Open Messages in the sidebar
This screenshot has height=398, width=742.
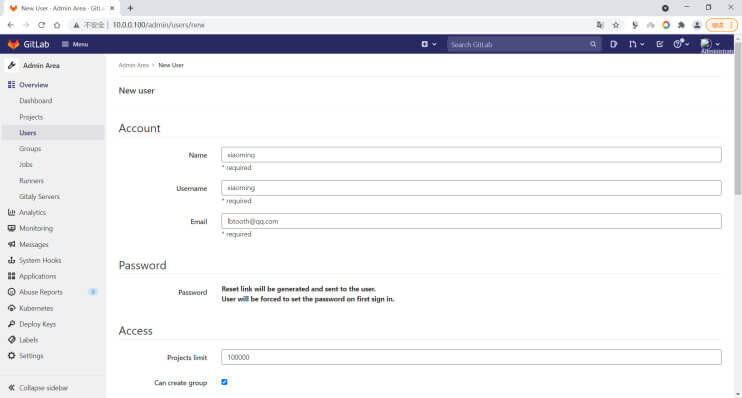coord(34,244)
